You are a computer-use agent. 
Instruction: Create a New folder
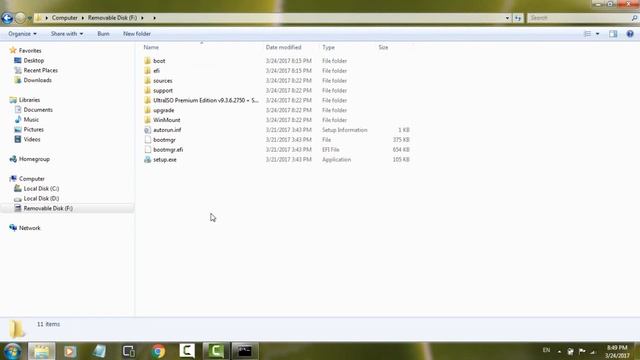point(137,34)
